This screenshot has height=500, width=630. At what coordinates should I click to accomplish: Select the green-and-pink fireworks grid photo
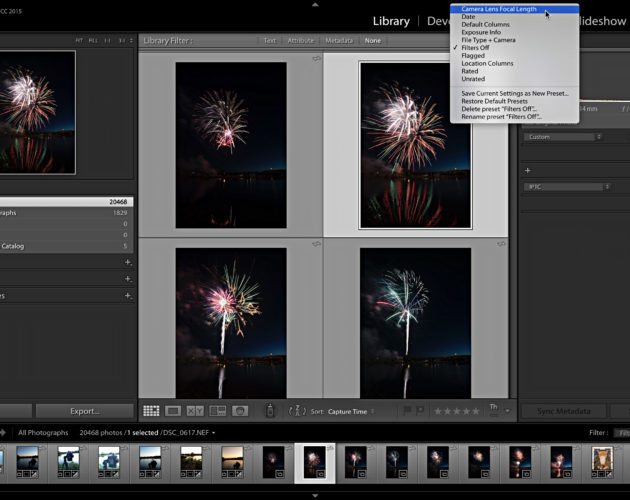coord(231,323)
